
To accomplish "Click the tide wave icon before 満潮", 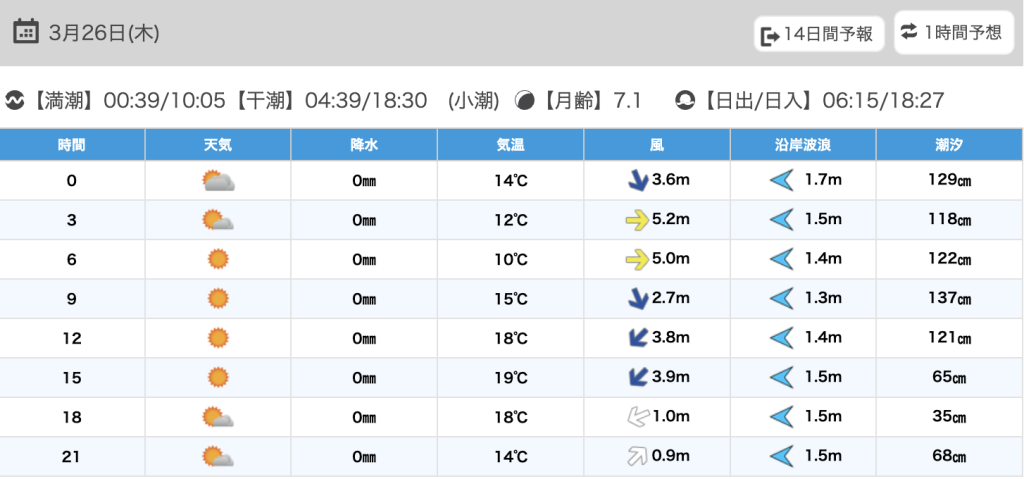I will click(15, 101).
